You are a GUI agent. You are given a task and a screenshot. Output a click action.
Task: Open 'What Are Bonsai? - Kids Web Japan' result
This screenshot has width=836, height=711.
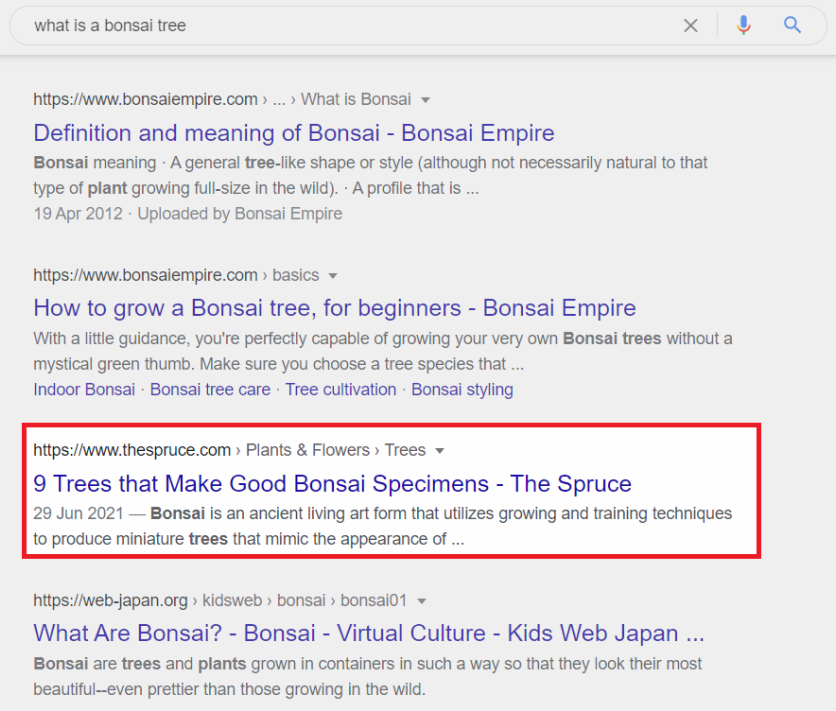coord(369,634)
